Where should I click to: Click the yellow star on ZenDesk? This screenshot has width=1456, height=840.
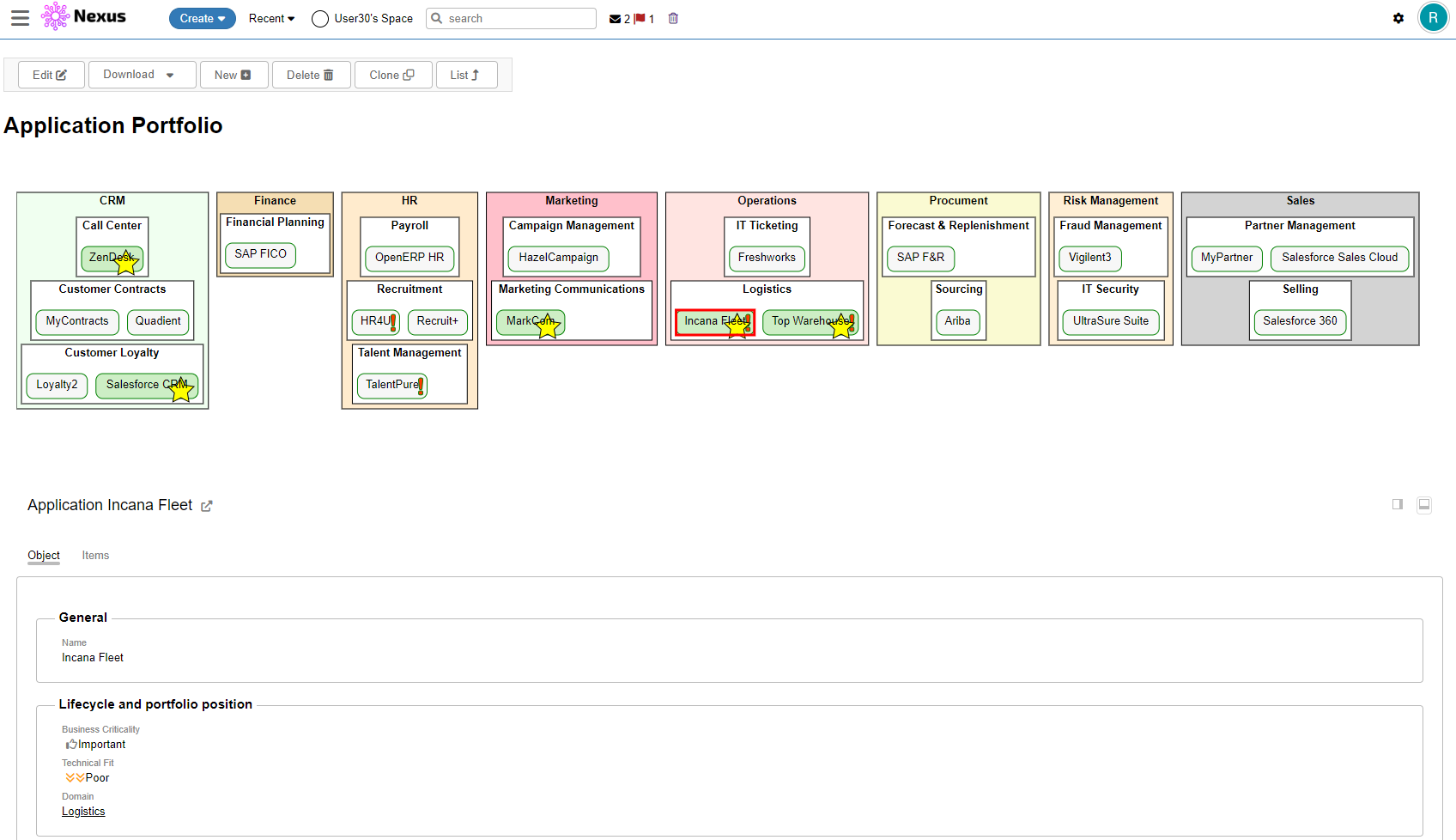pyautogui.click(x=126, y=263)
